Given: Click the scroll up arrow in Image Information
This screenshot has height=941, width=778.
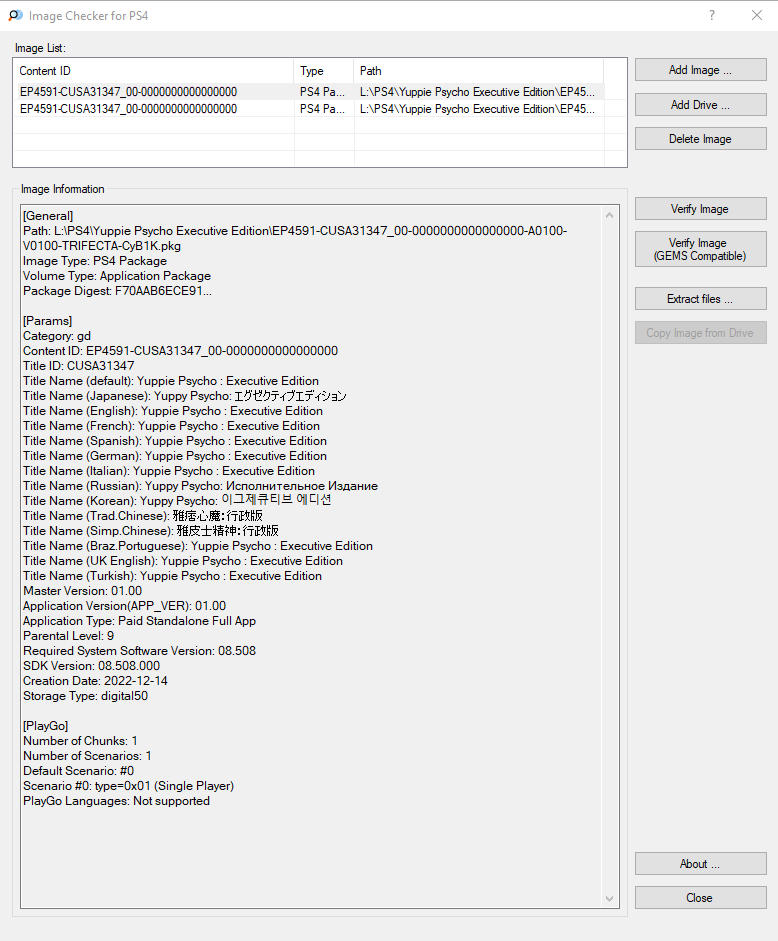Looking at the screenshot, I should (x=609, y=215).
